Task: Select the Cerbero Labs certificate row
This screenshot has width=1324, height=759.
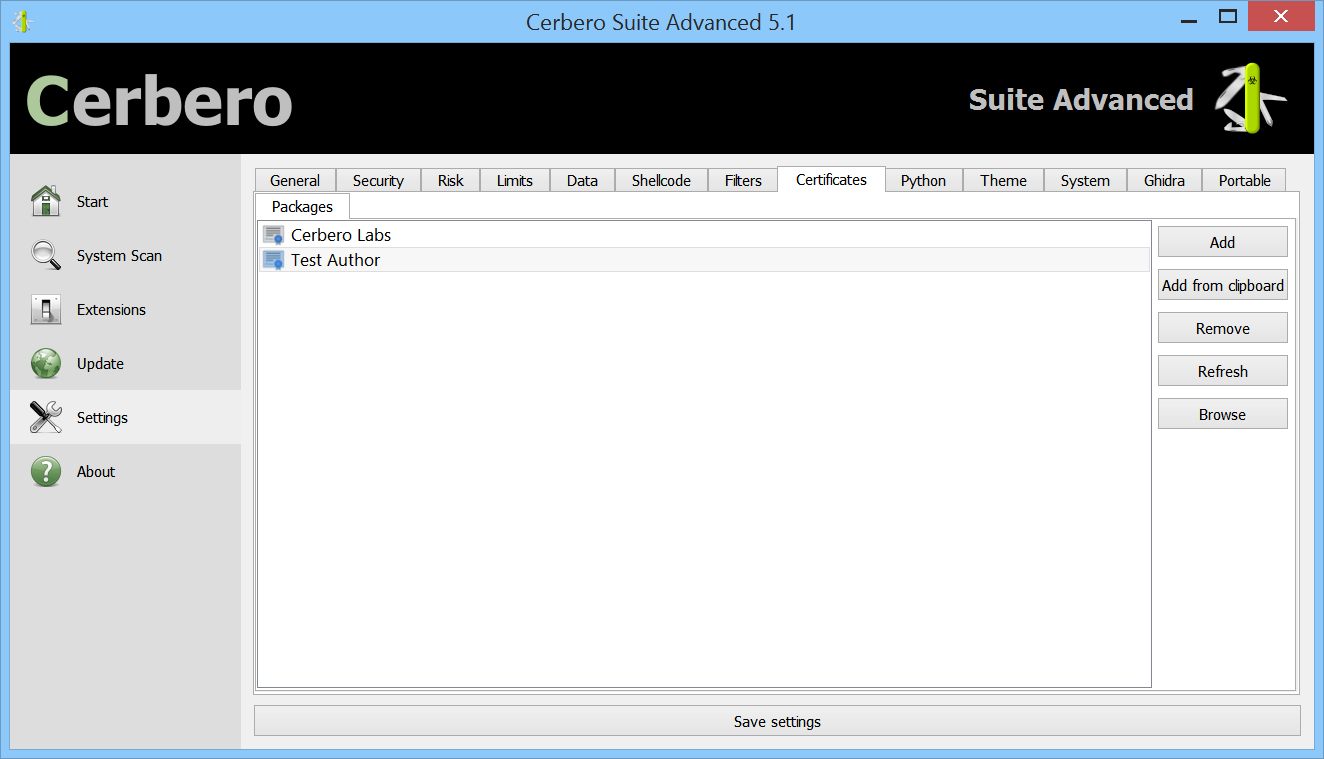Action: (704, 235)
